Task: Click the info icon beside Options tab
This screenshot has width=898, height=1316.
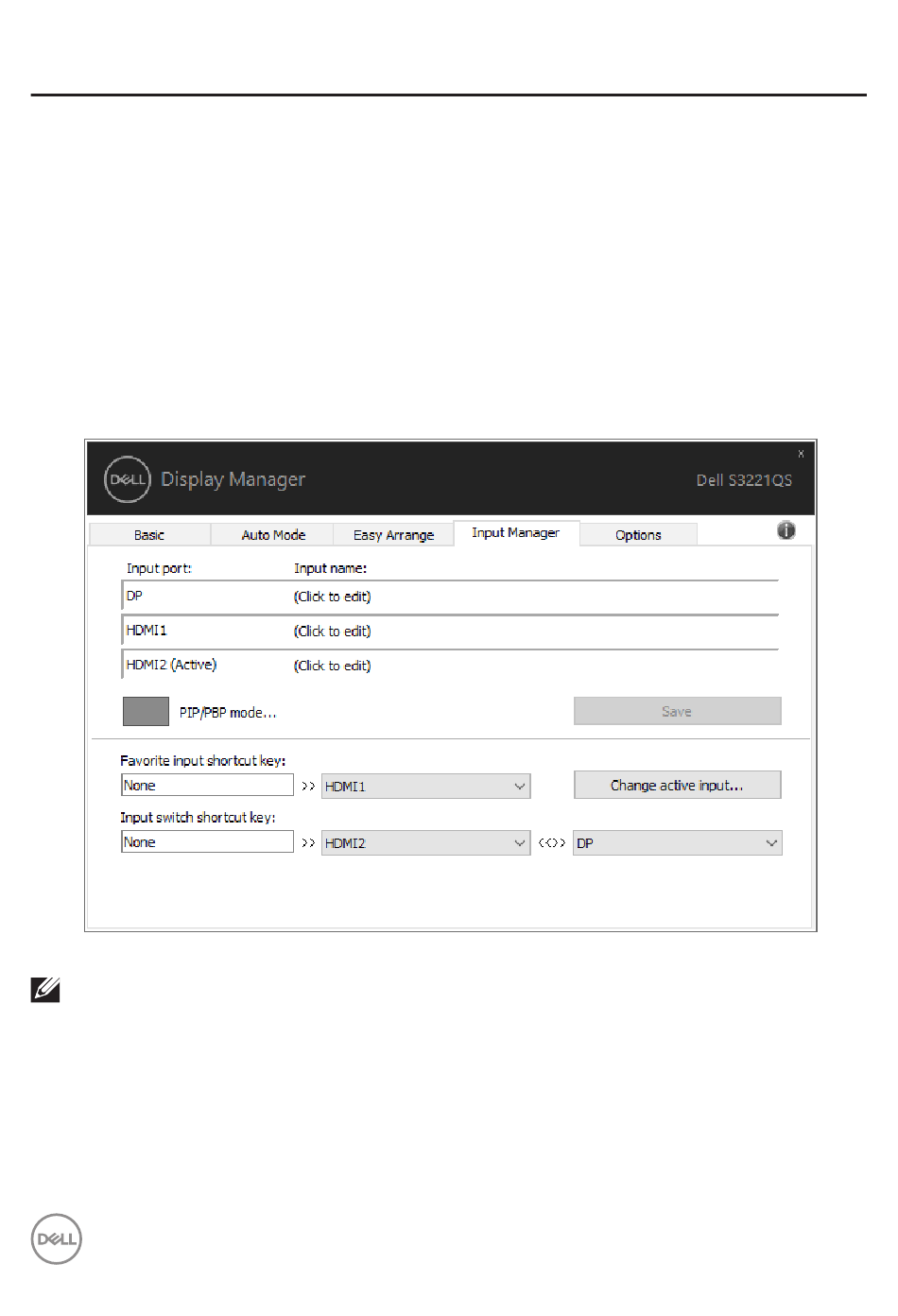Action: point(786,530)
